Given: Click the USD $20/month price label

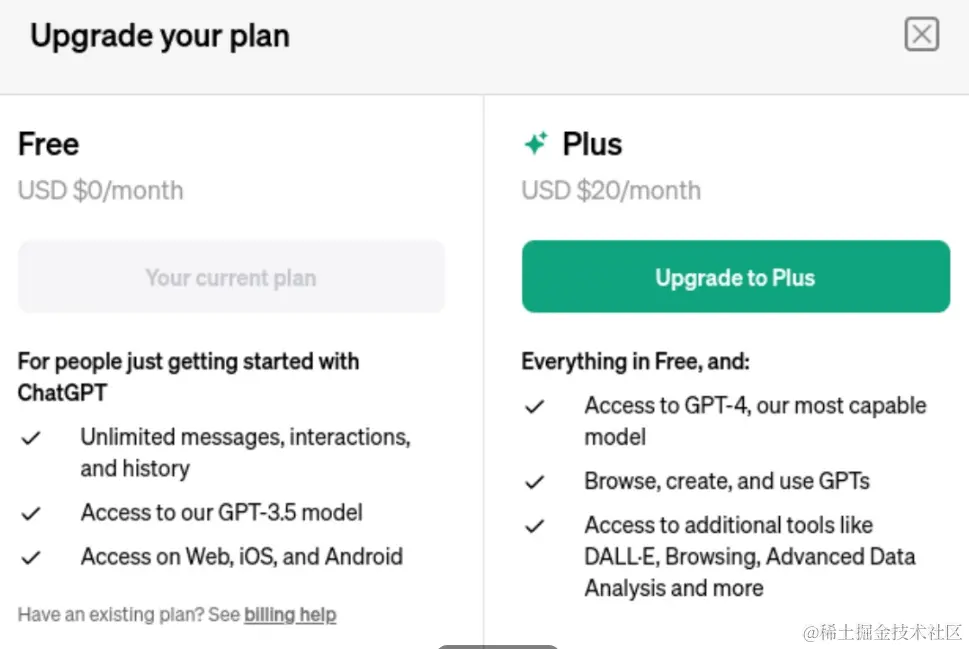Looking at the screenshot, I should [x=611, y=190].
